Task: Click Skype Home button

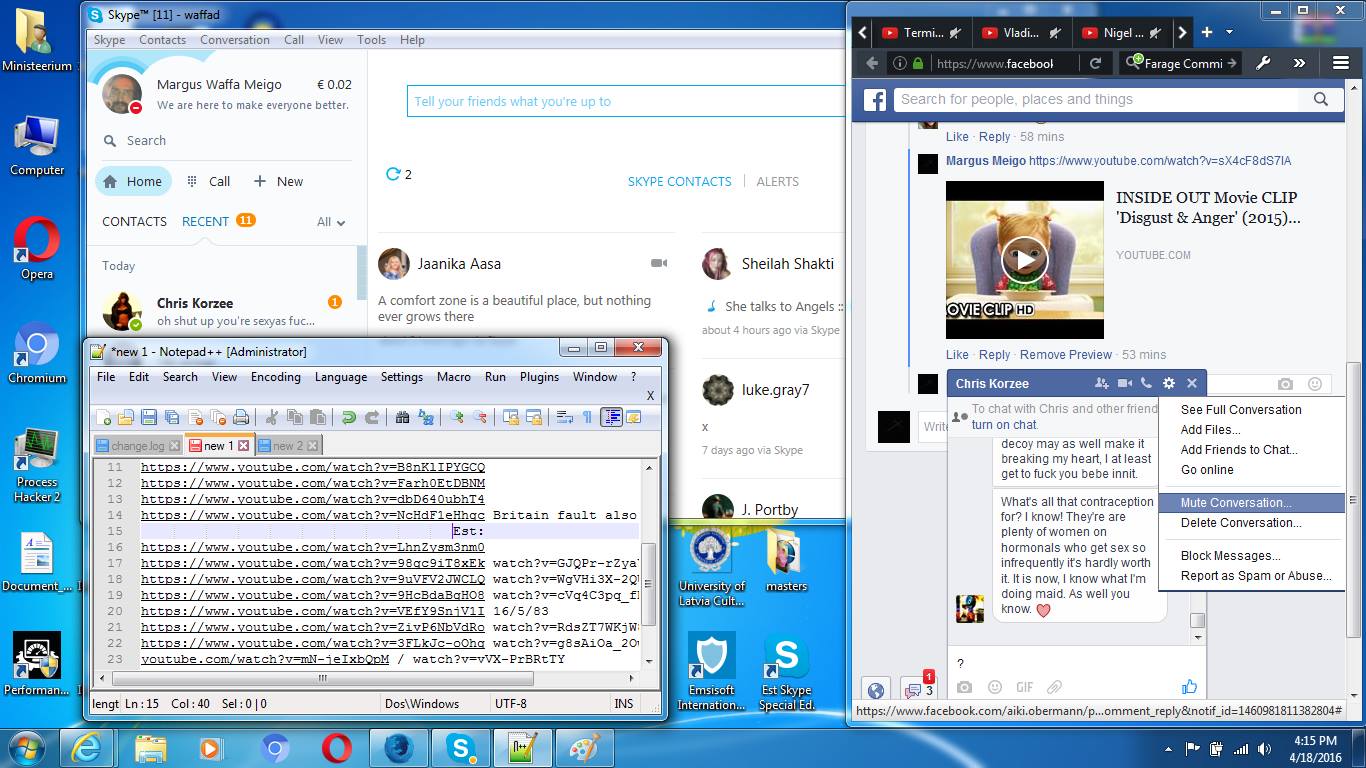Action: pyautogui.click(x=134, y=181)
